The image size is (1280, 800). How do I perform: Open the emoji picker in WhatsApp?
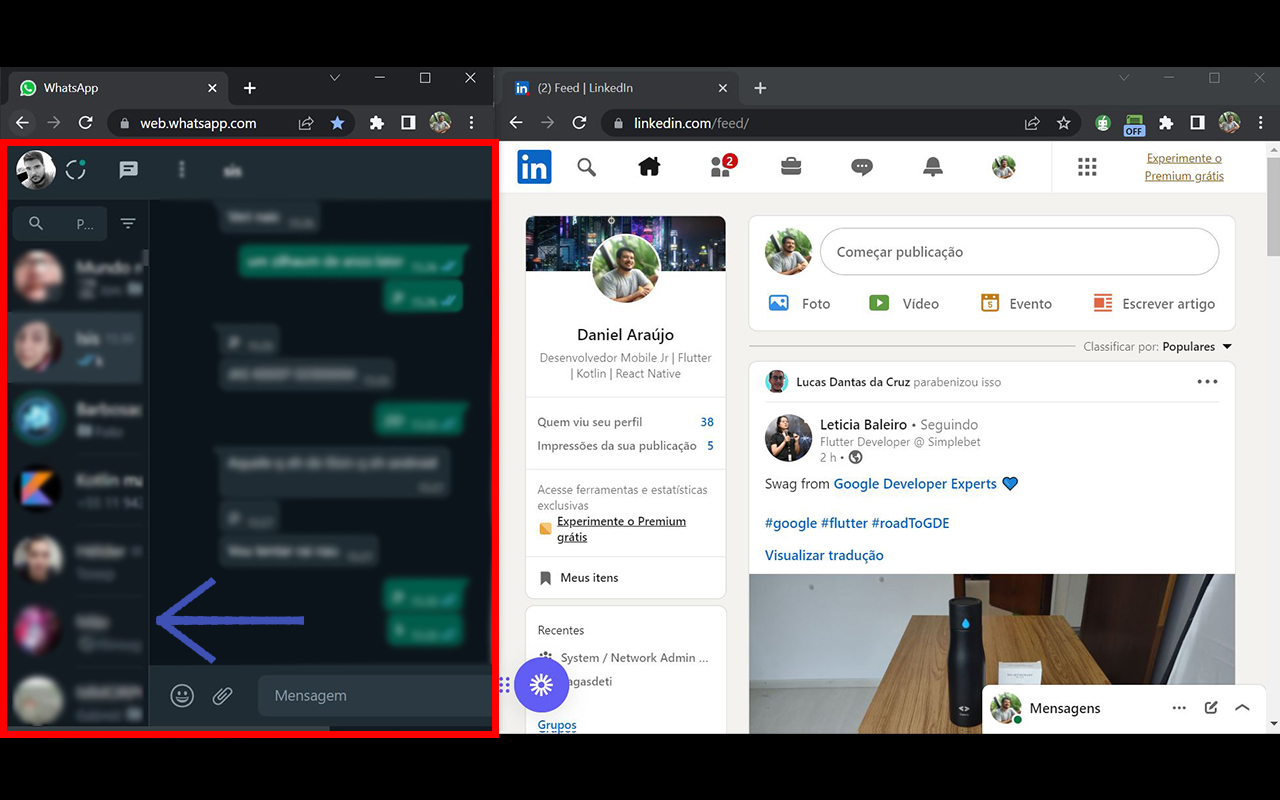(x=181, y=695)
